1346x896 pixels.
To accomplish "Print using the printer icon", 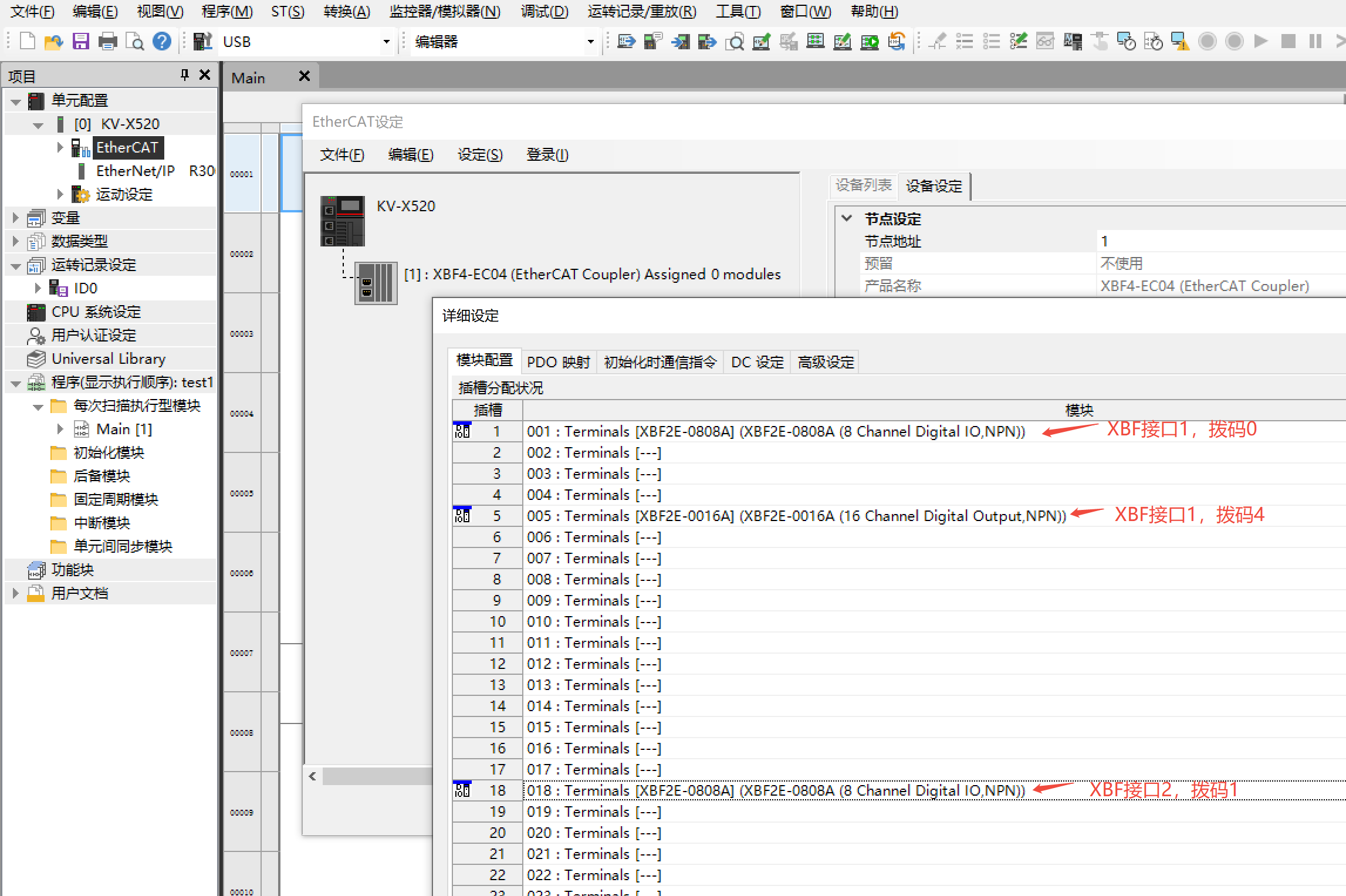I will click(107, 42).
